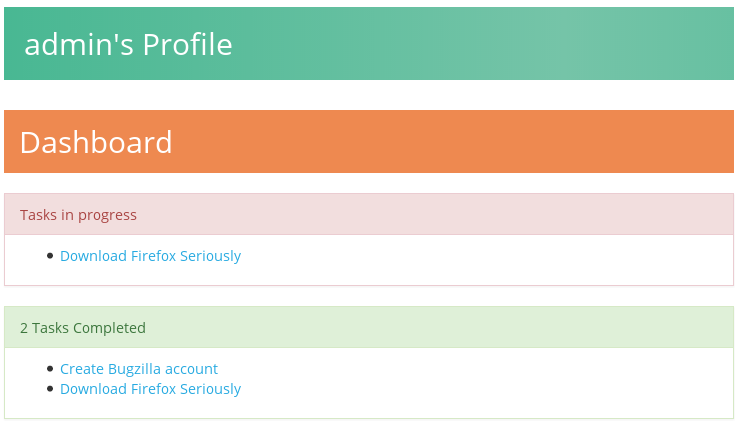Viewport: 738px width, 427px height.
Task: Select the 2 Tasks Completed panel header
Action: (369, 327)
